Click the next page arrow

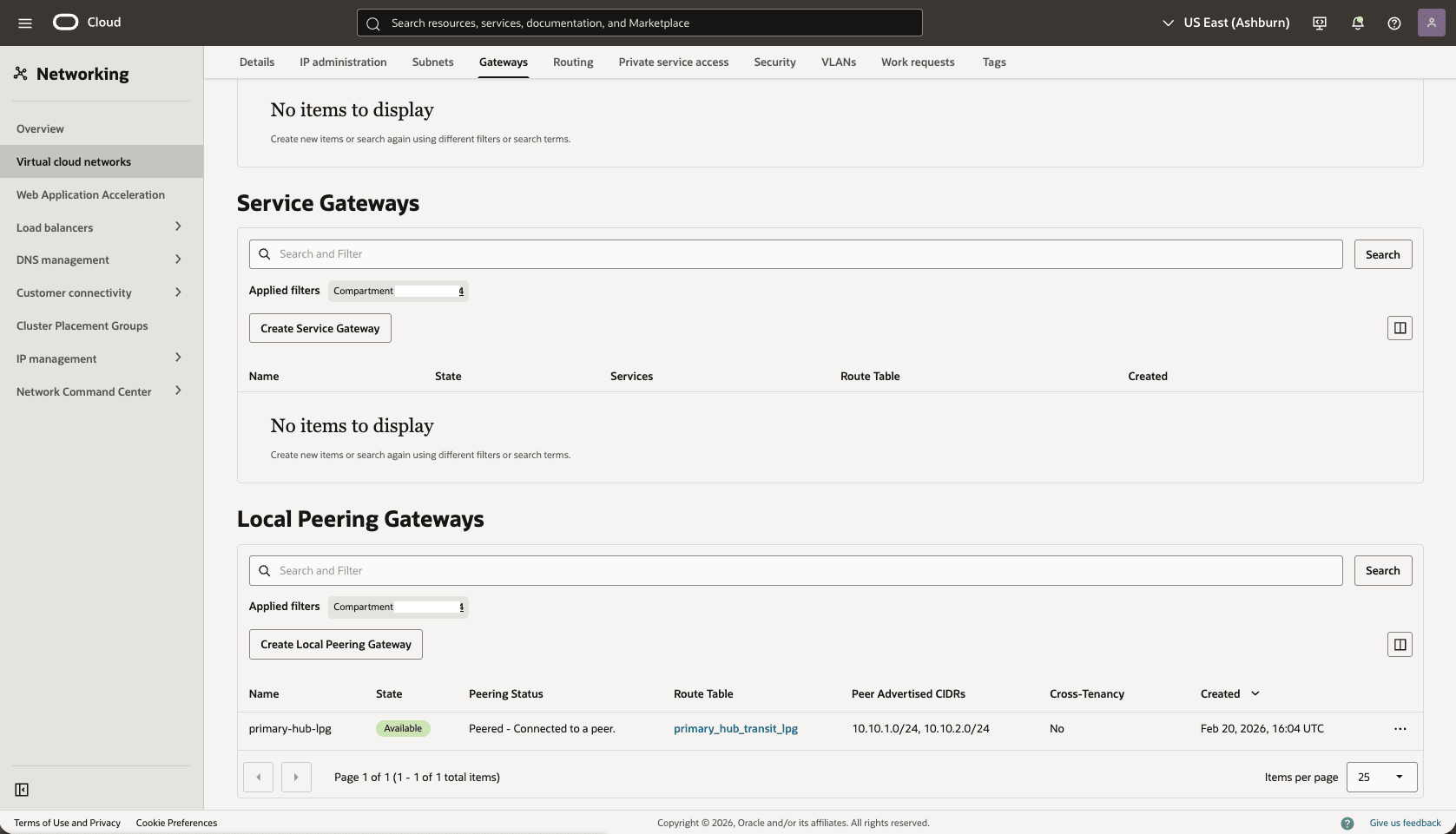tap(295, 777)
